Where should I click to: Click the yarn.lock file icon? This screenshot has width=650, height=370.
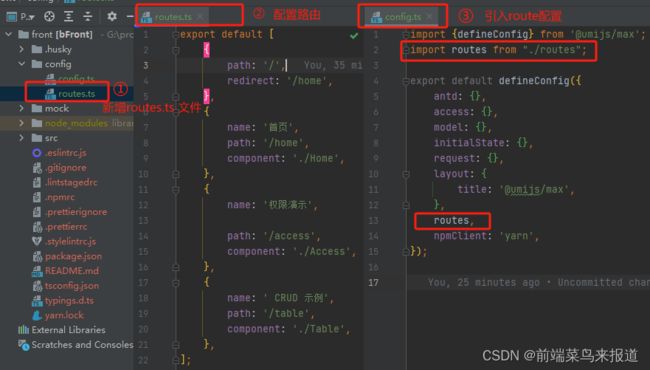37,315
